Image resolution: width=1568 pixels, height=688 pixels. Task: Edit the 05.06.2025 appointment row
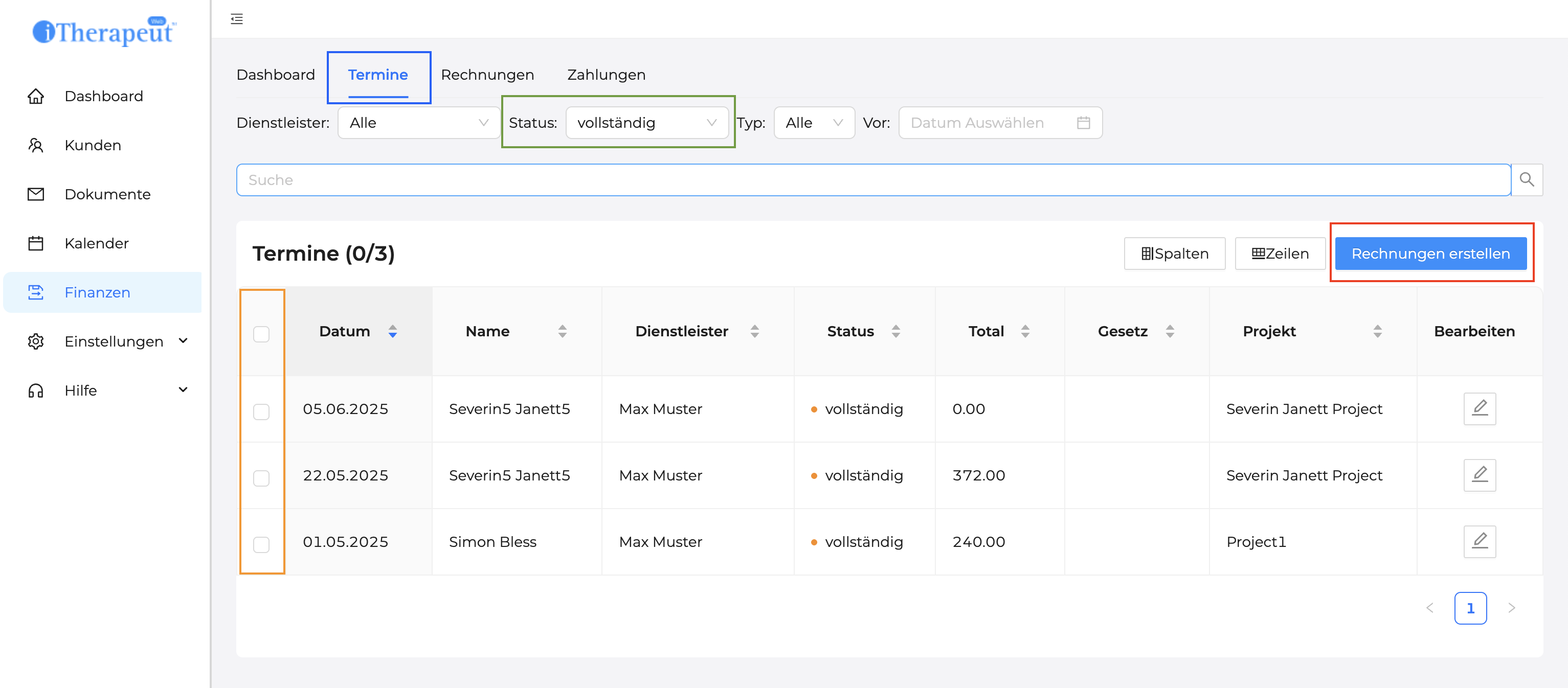1479,409
